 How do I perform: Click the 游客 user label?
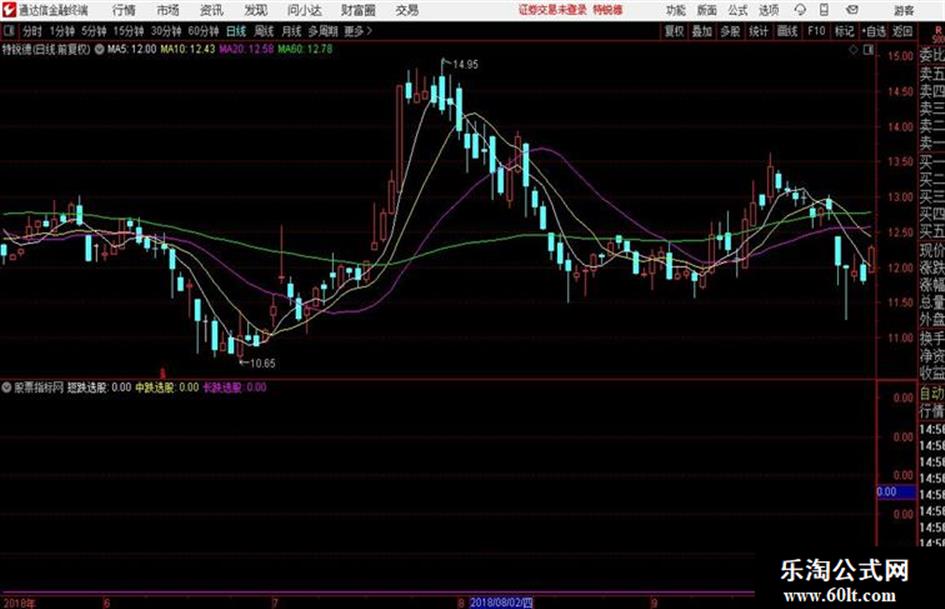(x=904, y=10)
